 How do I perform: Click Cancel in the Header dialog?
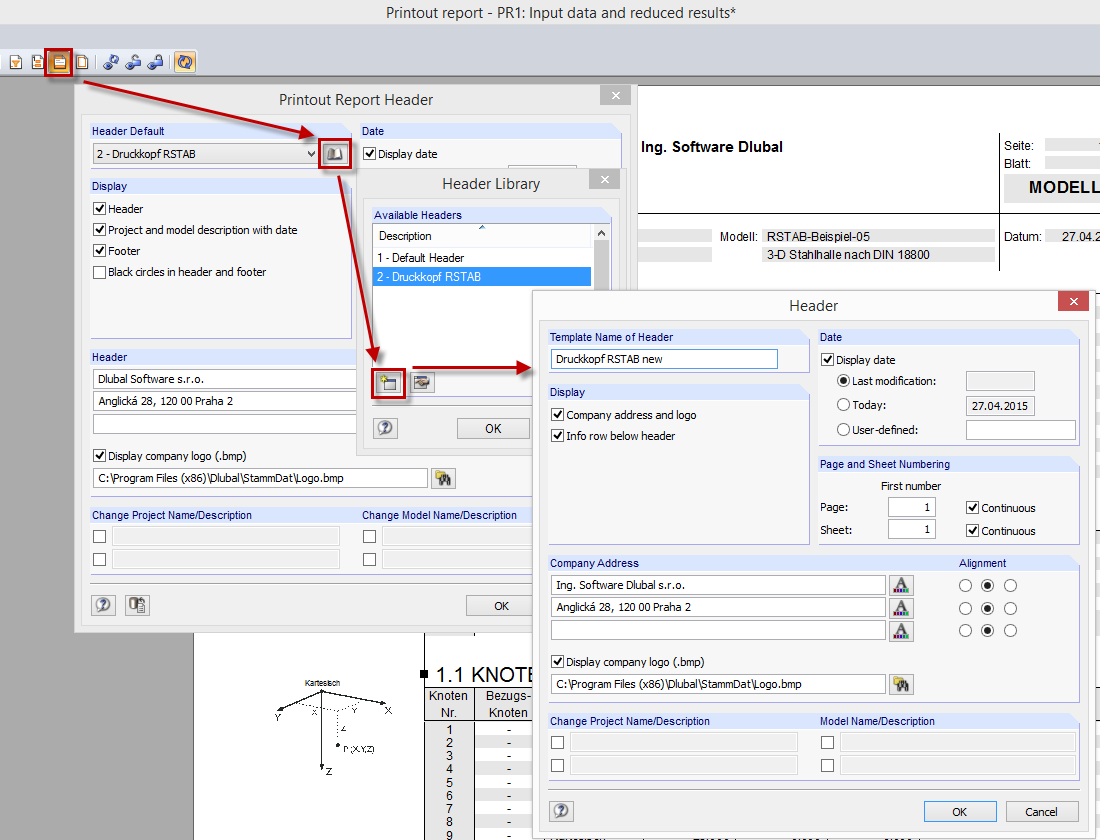coord(1041,811)
